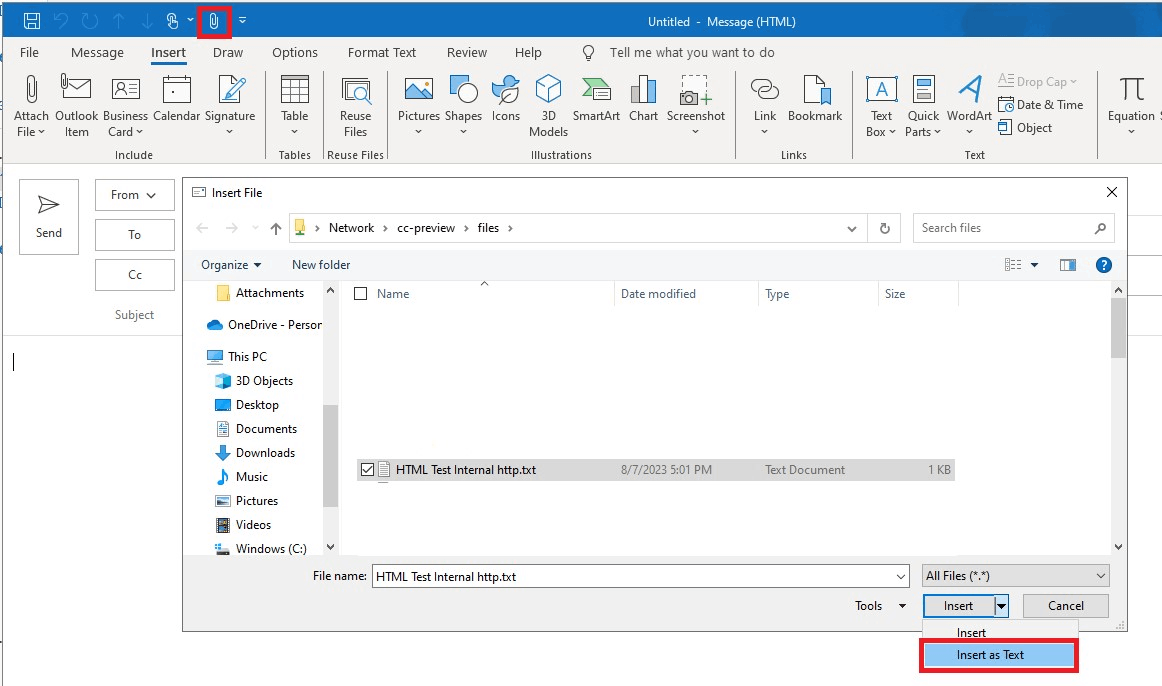The height and width of the screenshot is (686, 1162).
Task: Open the Text Box menu
Action: 881,106
